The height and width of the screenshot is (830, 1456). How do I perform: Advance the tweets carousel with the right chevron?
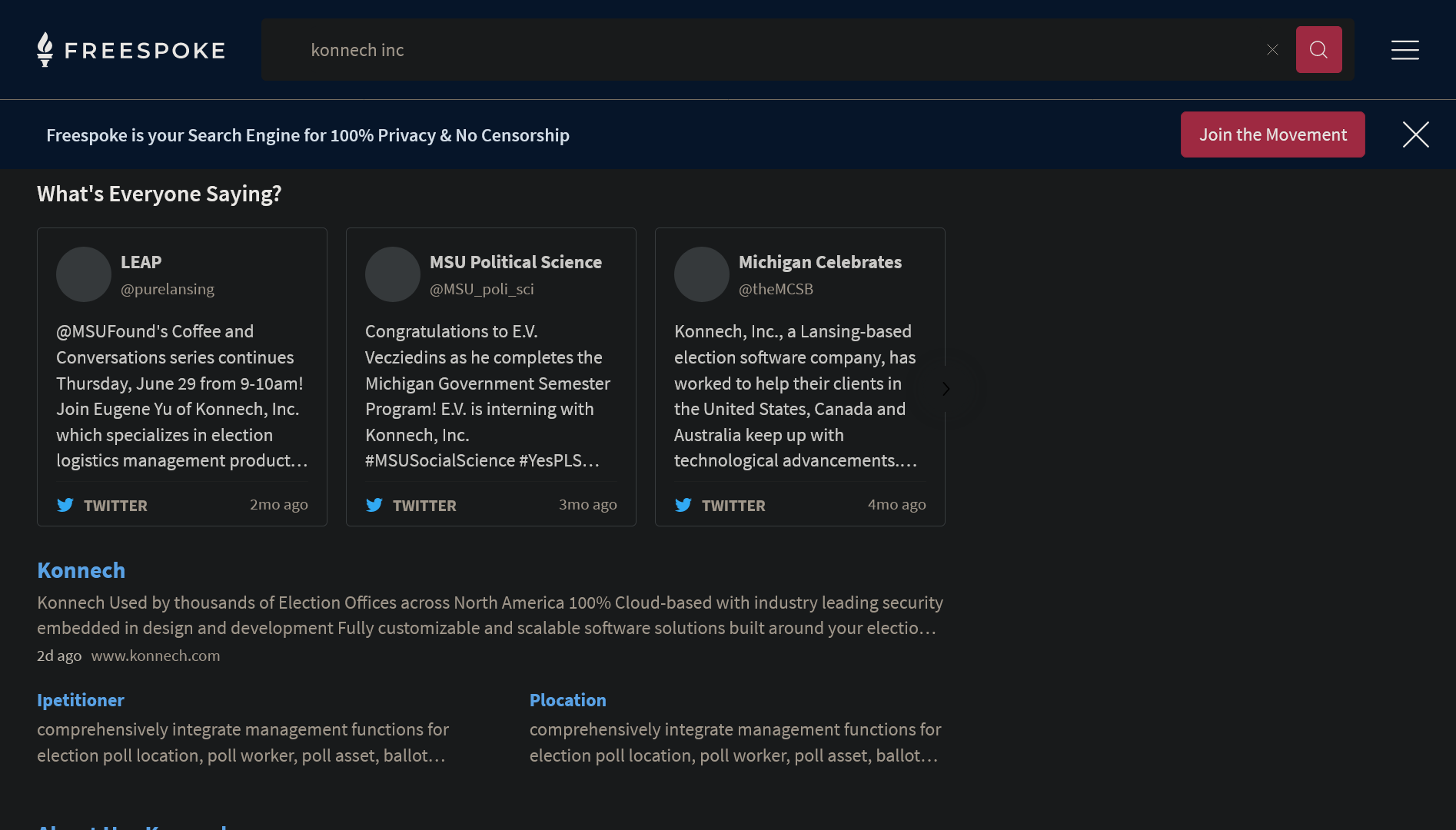[946, 389]
